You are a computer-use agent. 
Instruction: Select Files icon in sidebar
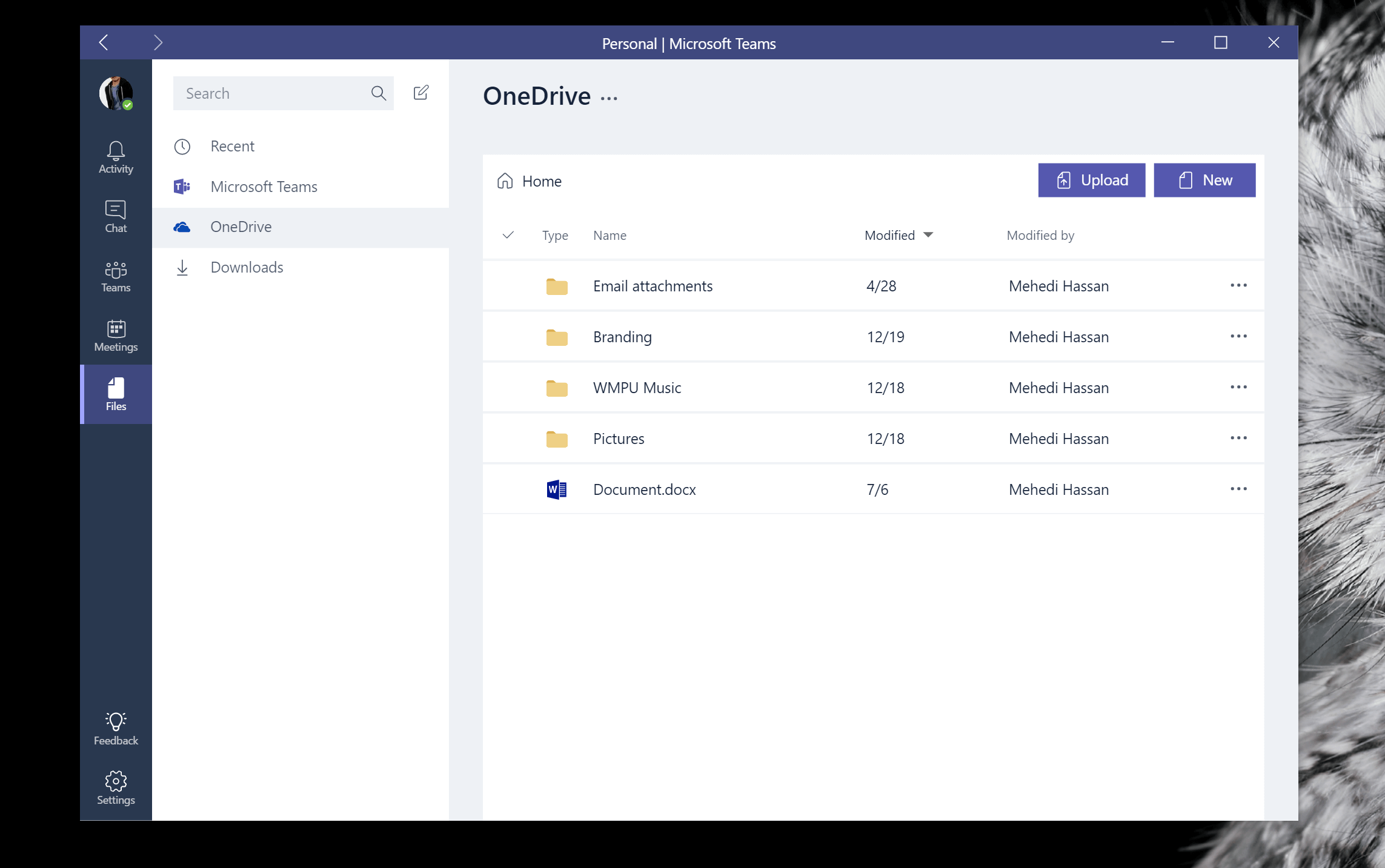click(116, 394)
